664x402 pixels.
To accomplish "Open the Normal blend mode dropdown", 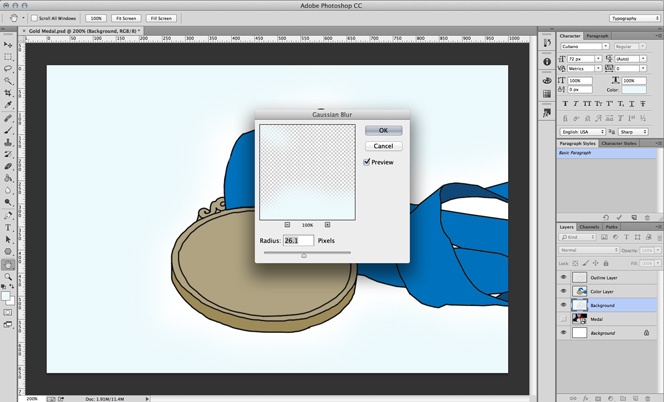I will click(x=589, y=250).
